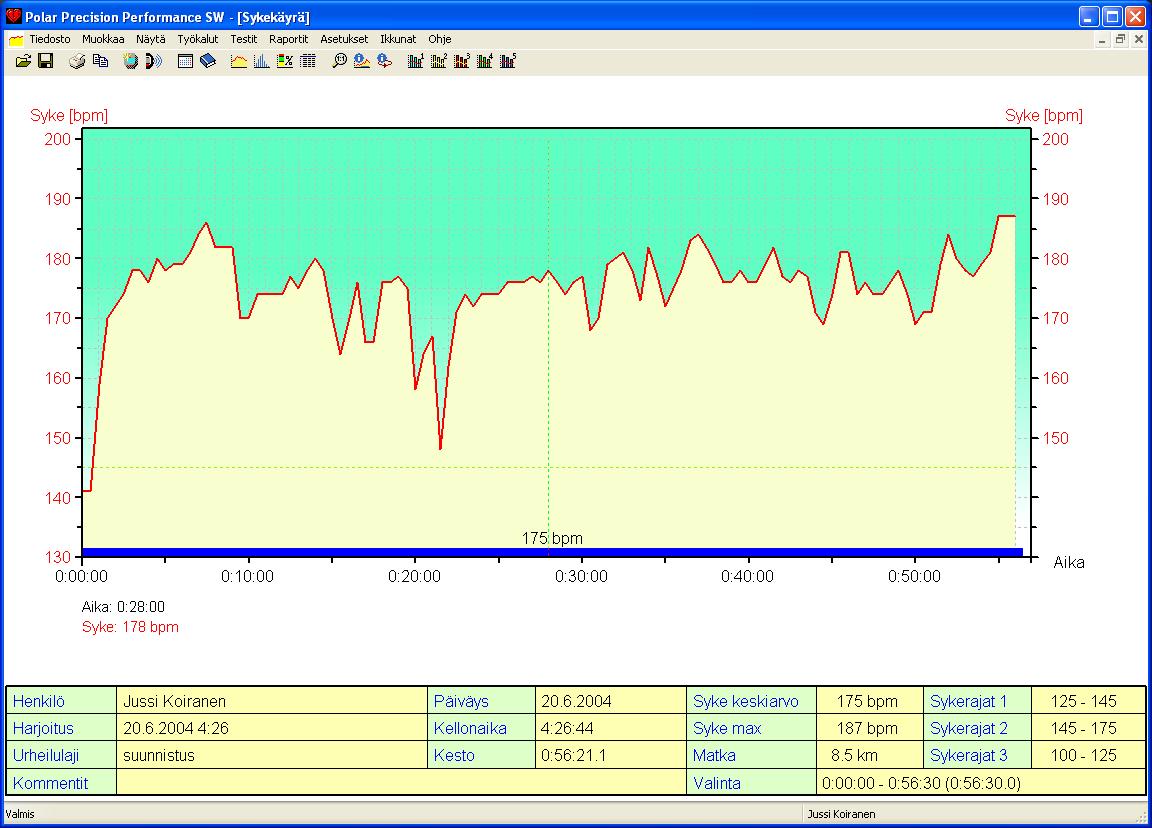Image resolution: width=1152 pixels, height=828 pixels.
Task: Open the Työkalut menu
Action: coord(197,39)
